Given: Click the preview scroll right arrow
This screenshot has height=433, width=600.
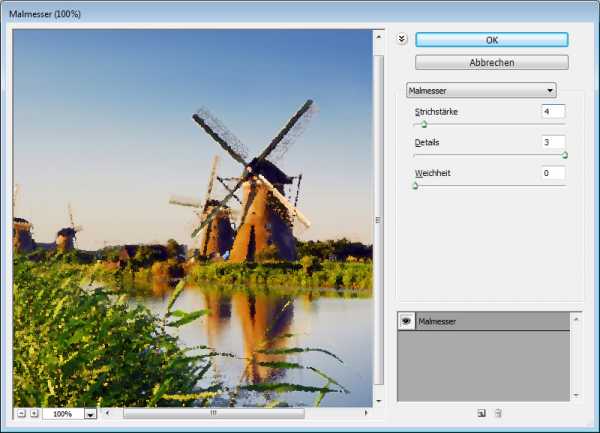Looking at the screenshot, I should pos(366,413).
